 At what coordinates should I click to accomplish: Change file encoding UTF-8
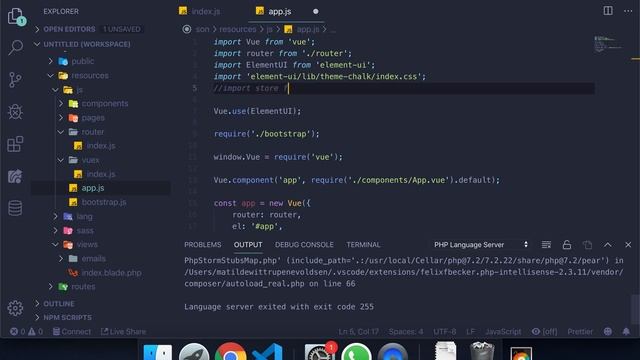pos(444,331)
